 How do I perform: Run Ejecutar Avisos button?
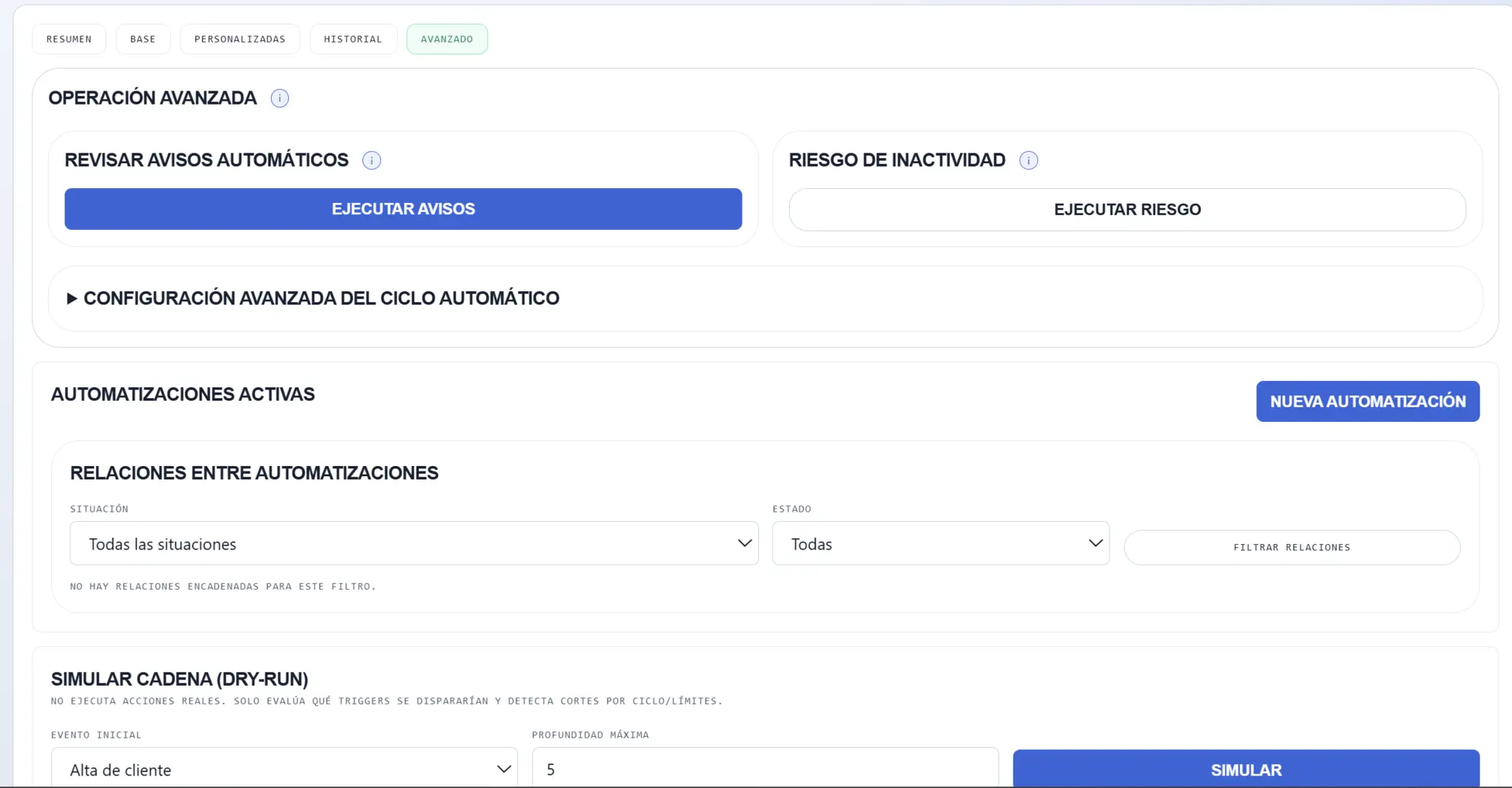(403, 209)
